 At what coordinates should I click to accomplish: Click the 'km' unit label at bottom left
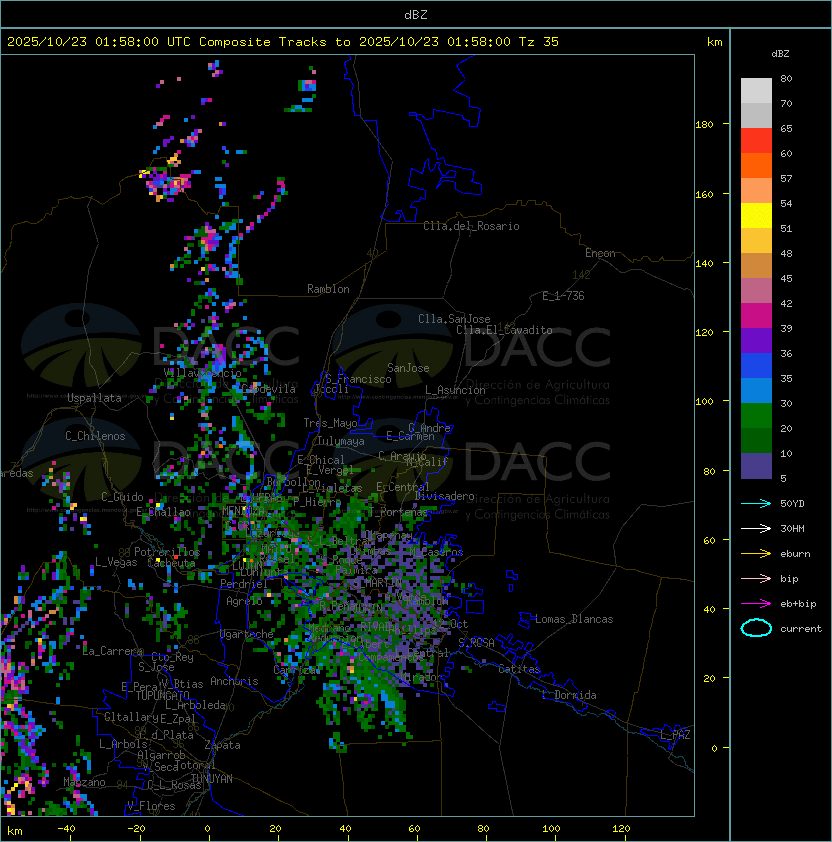(15, 831)
